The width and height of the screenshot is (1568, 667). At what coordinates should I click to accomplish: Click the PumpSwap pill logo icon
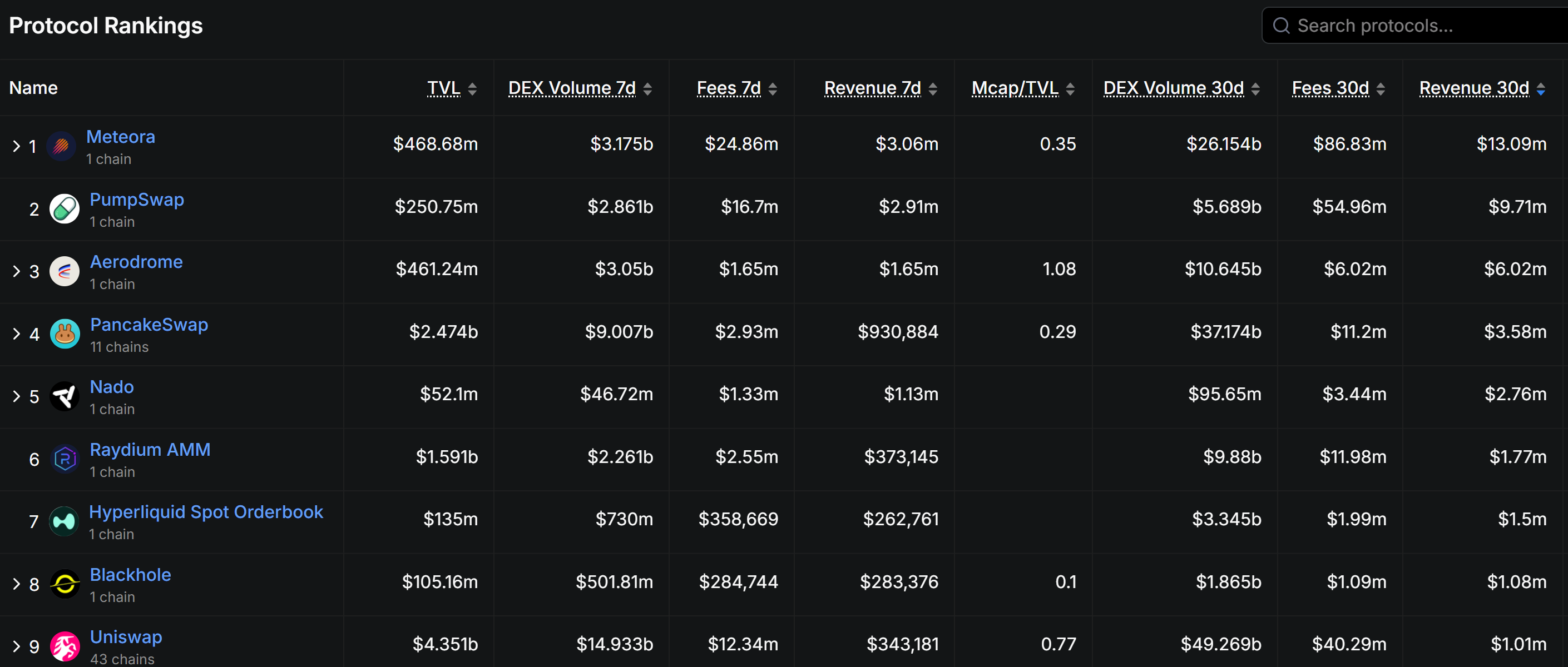point(65,209)
